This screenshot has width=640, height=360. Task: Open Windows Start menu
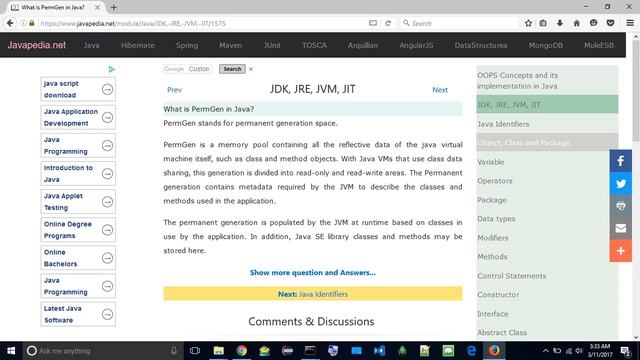pos(11,351)
